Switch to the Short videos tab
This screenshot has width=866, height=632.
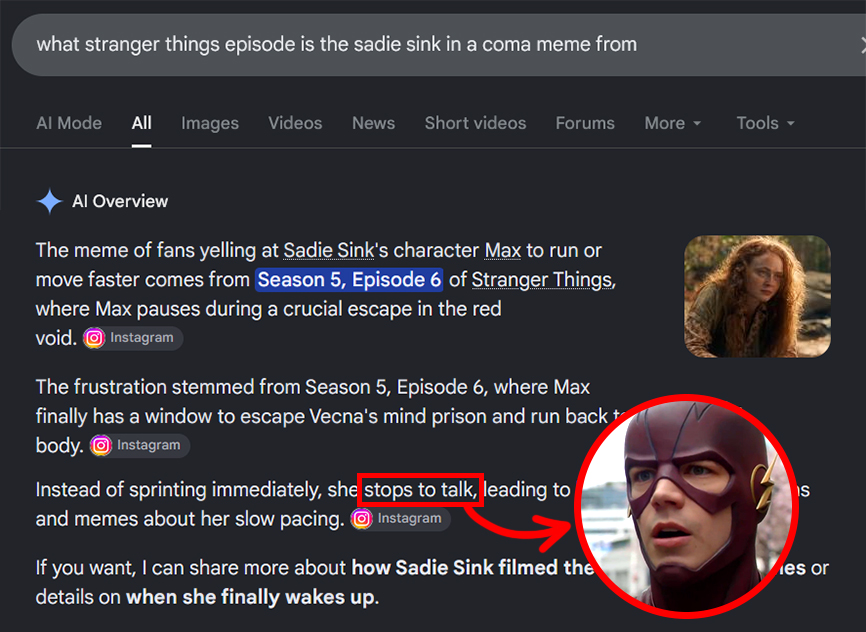475,123
